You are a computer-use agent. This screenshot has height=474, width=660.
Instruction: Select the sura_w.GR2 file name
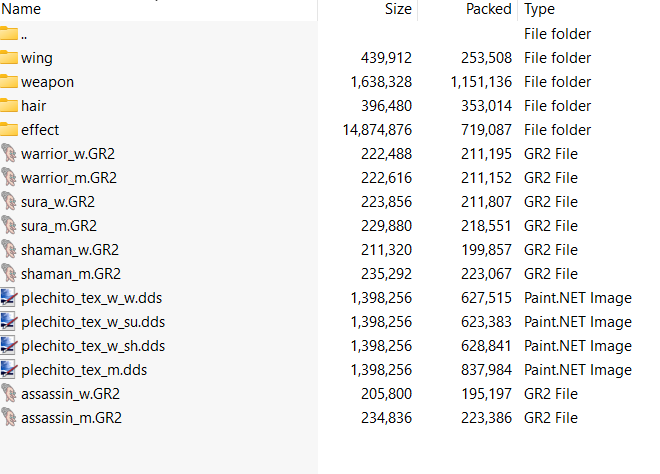tap(58, 202)
